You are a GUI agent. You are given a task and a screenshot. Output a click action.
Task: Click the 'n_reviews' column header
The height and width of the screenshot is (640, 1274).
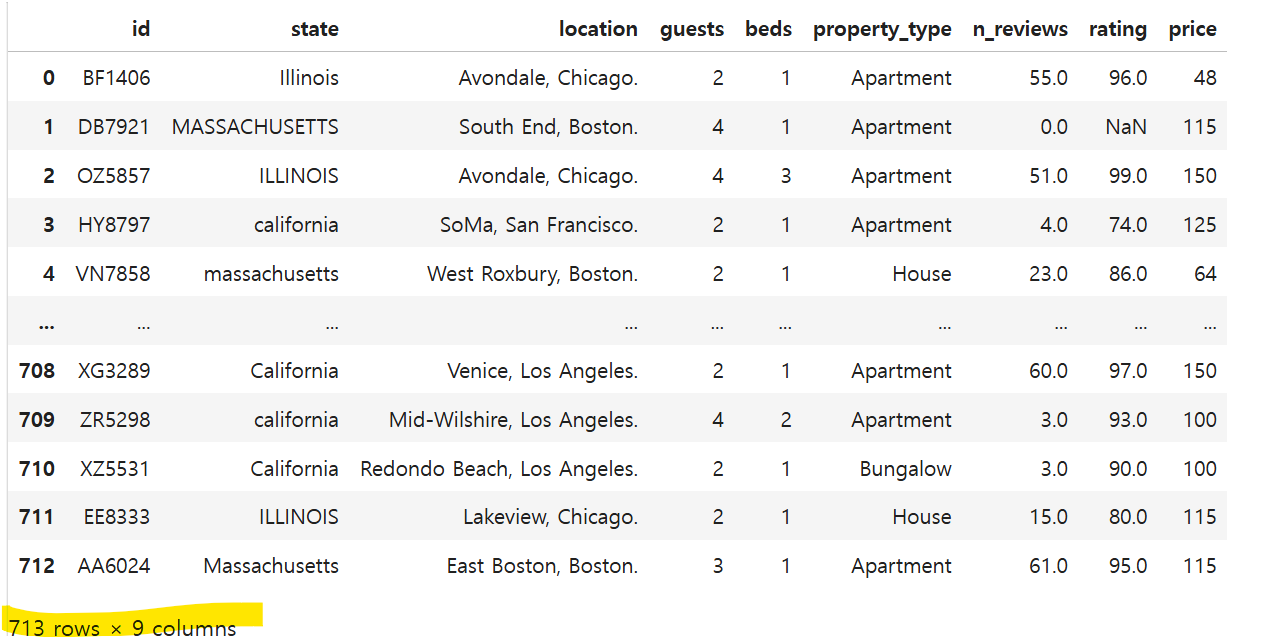click(1020, 29)
